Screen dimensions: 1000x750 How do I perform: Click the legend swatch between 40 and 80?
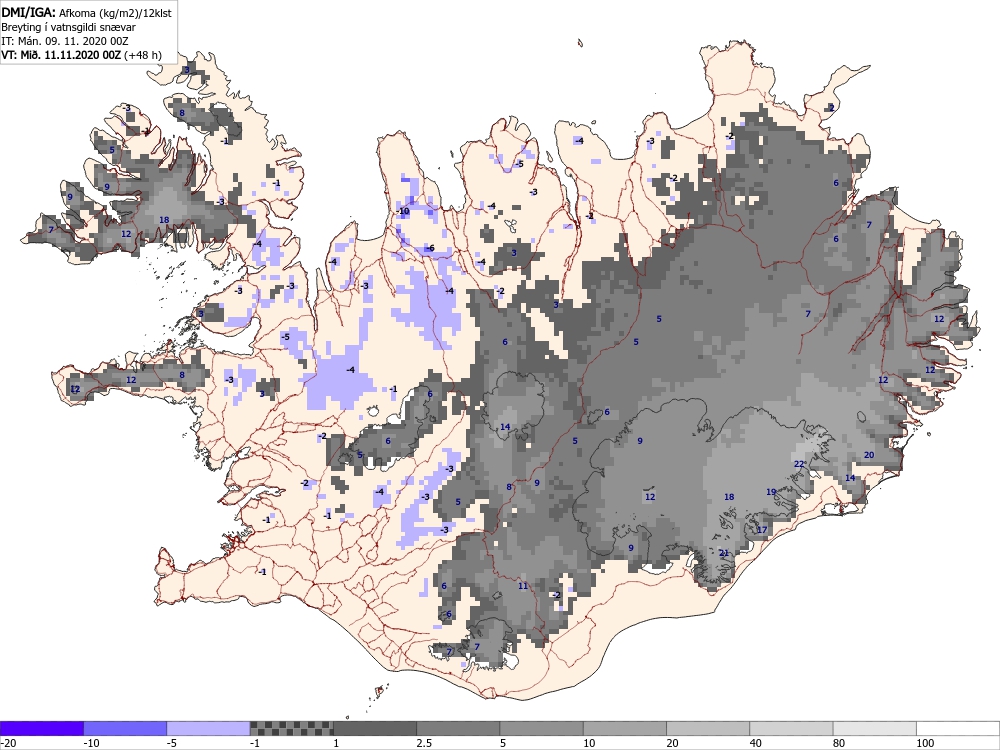[x=791, y=728]
